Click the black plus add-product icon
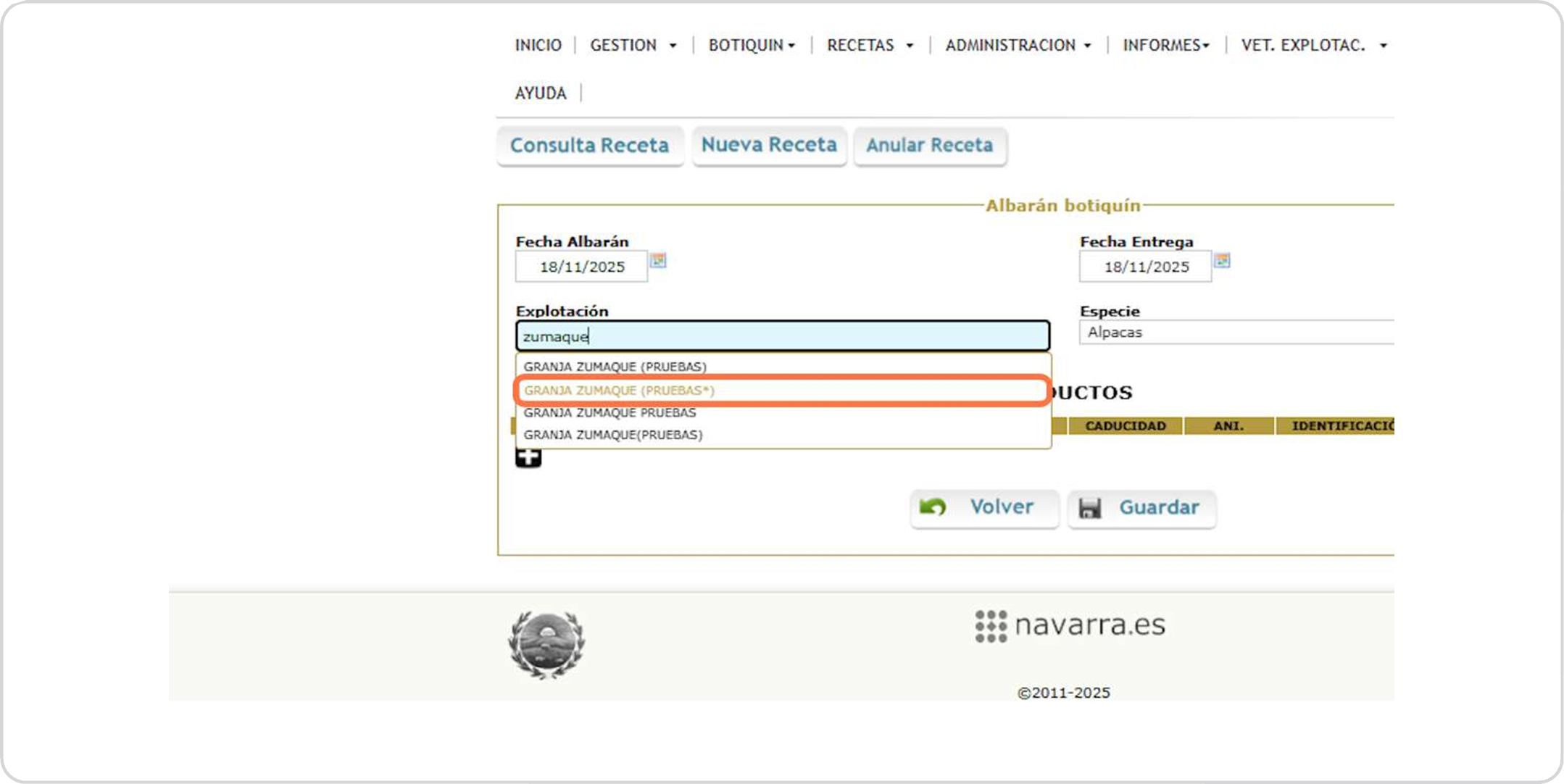1564x784 pixels. tap(528, 457)
